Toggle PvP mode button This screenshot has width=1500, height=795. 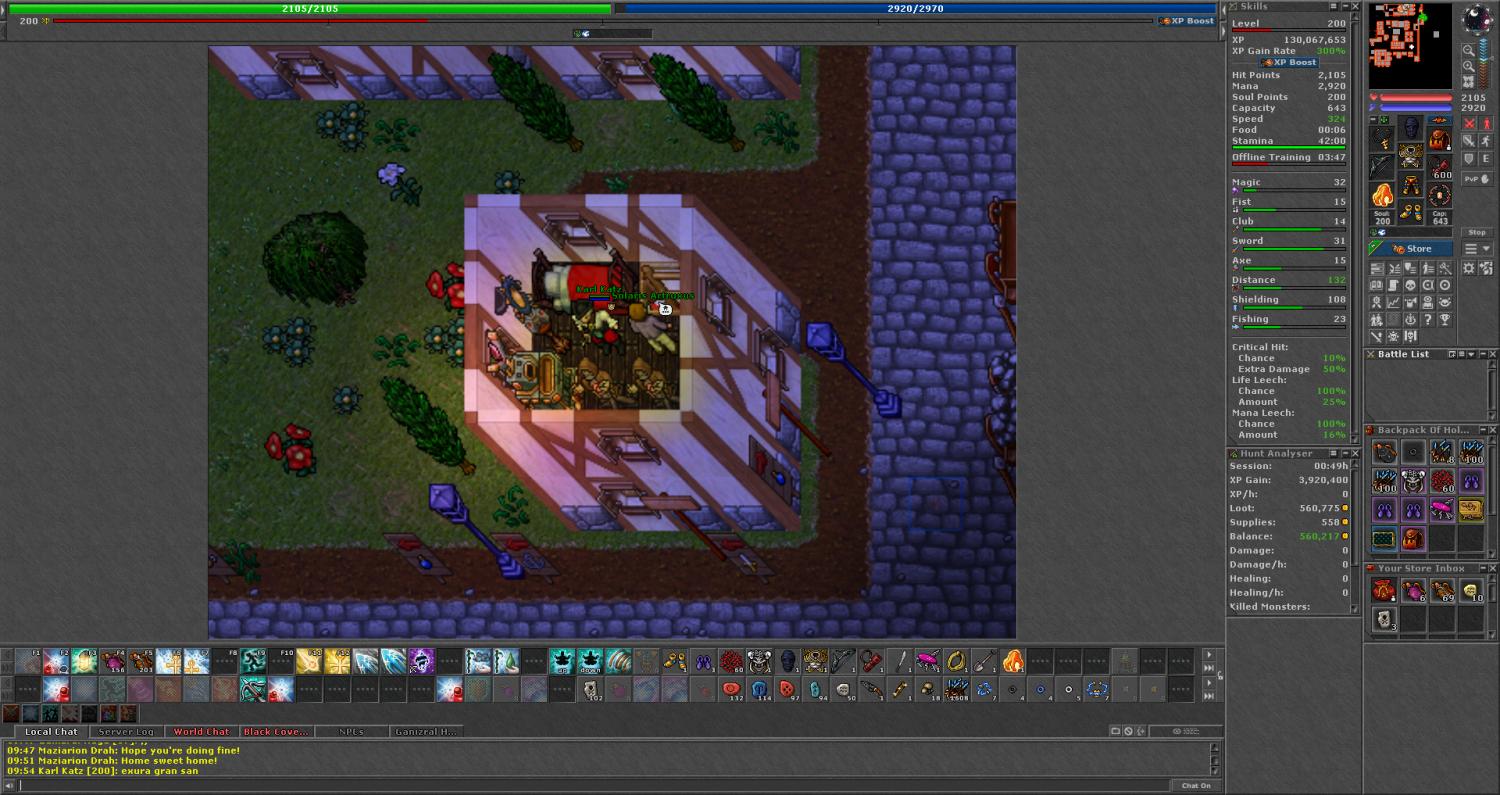coord(1478,178)
